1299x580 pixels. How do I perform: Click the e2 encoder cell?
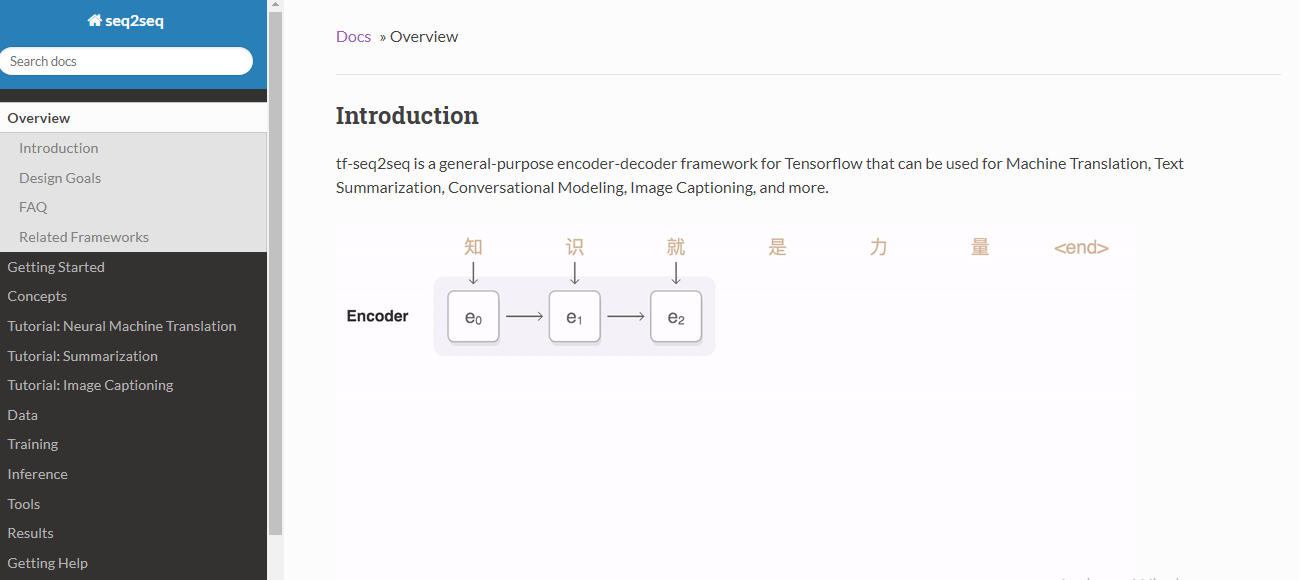point(676,317)
